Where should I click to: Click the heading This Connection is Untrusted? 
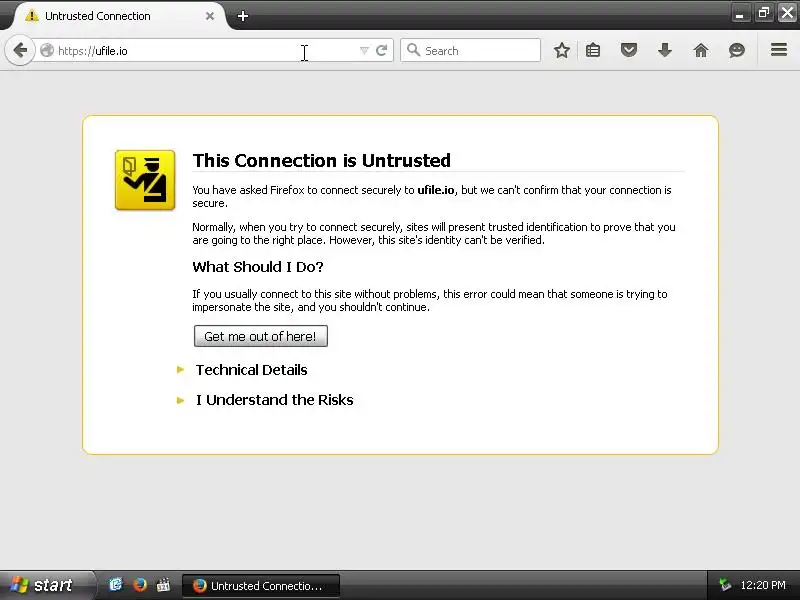point(321,160)
